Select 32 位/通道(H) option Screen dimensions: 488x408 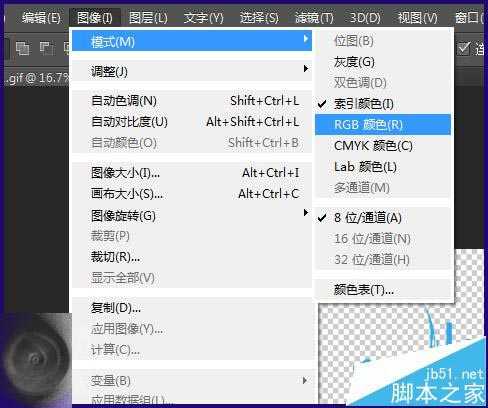tap(383, 259)
